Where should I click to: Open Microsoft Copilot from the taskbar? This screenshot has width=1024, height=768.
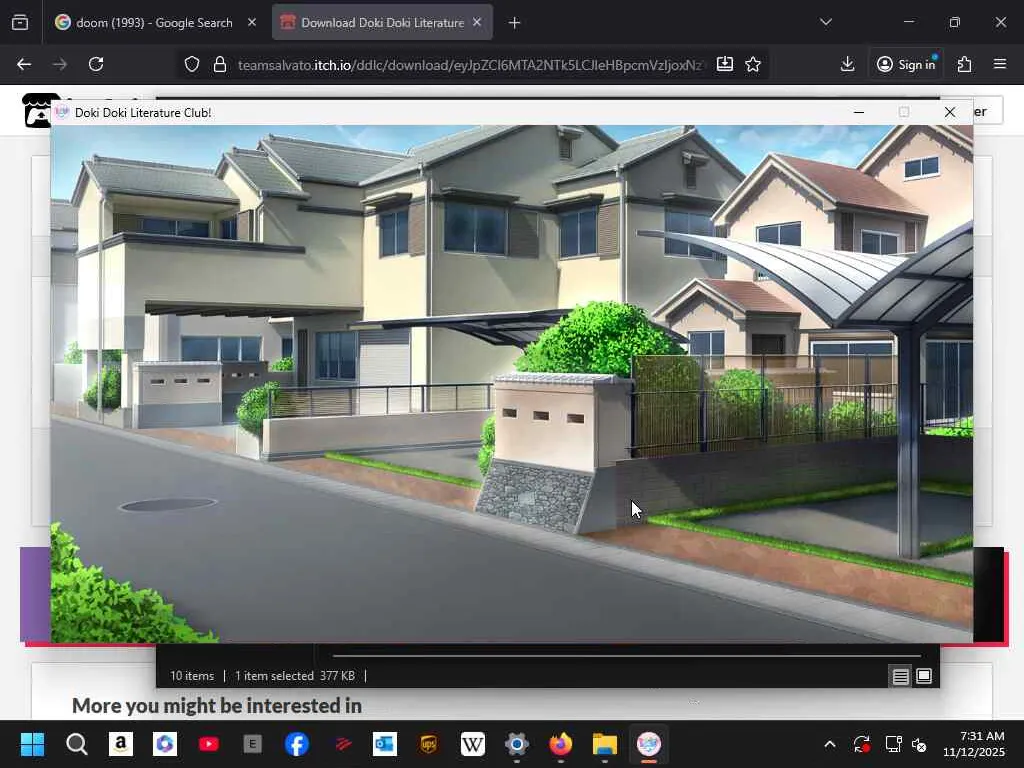coord(165,744)
